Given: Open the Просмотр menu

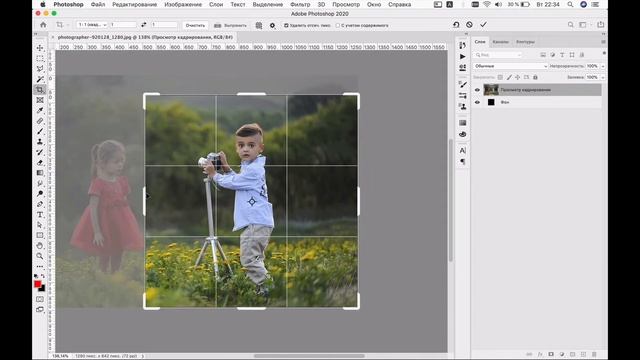Looking at the screenshot, I should pyautogui.click(x=346, y=4).
